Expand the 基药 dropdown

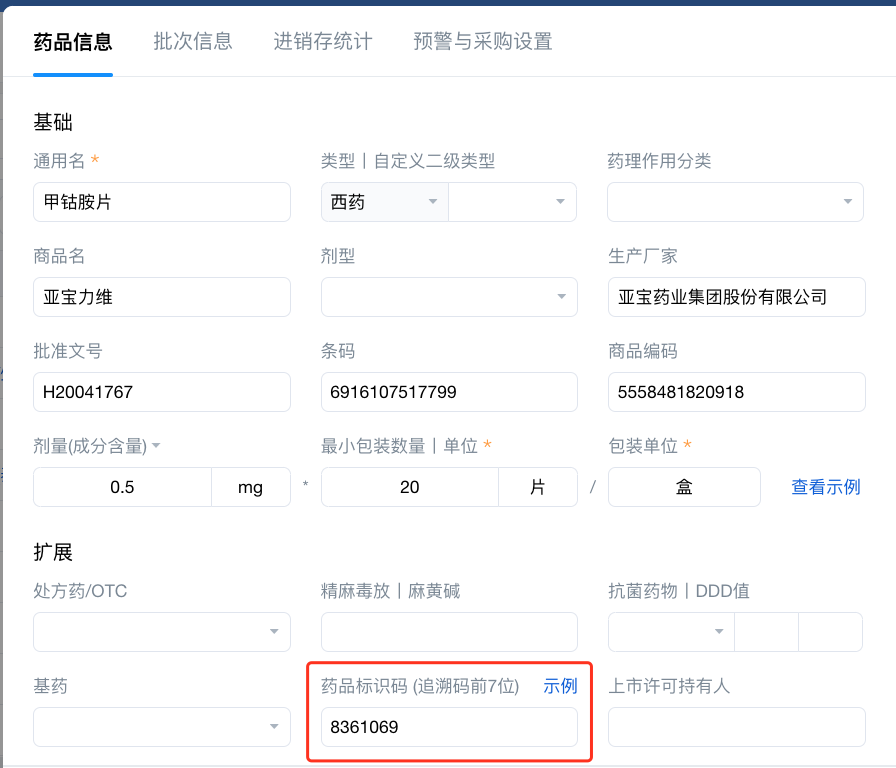pyautogui.click(x=162, y=727)
